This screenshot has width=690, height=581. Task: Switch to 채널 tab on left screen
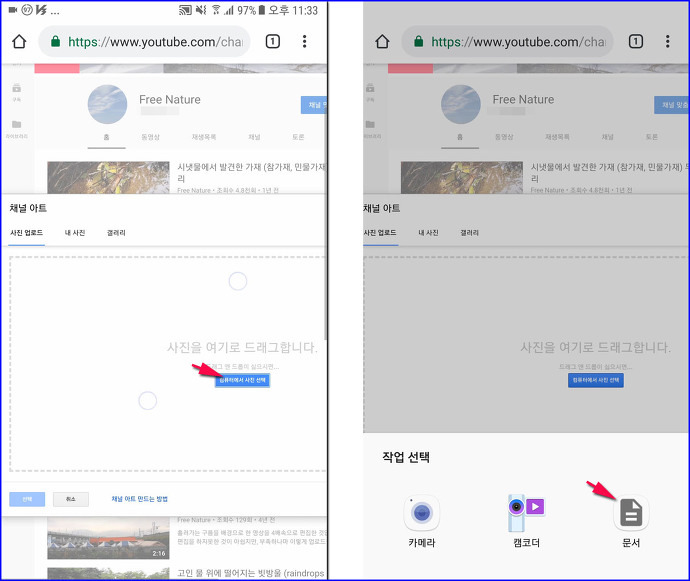point(254,137)
